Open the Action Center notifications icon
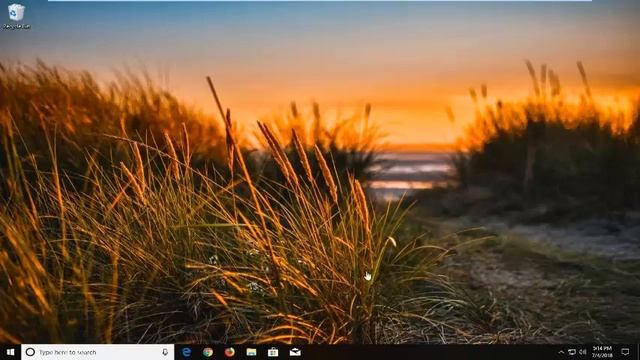Screen dimensions: 640x360 coord(625,352)
